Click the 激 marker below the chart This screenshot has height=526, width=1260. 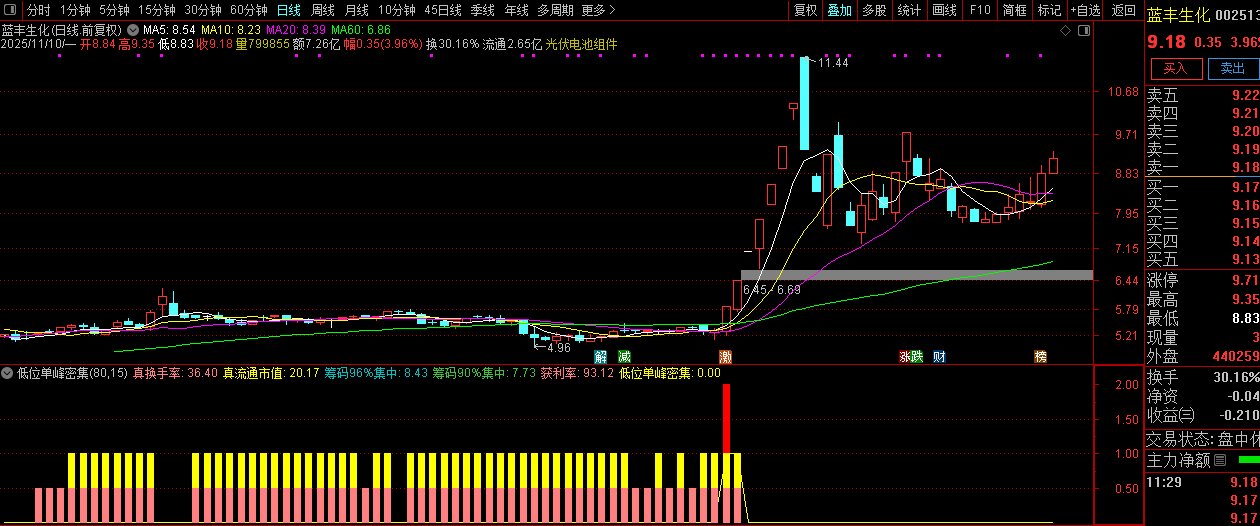pyautogui.click(x=725, y=356)
